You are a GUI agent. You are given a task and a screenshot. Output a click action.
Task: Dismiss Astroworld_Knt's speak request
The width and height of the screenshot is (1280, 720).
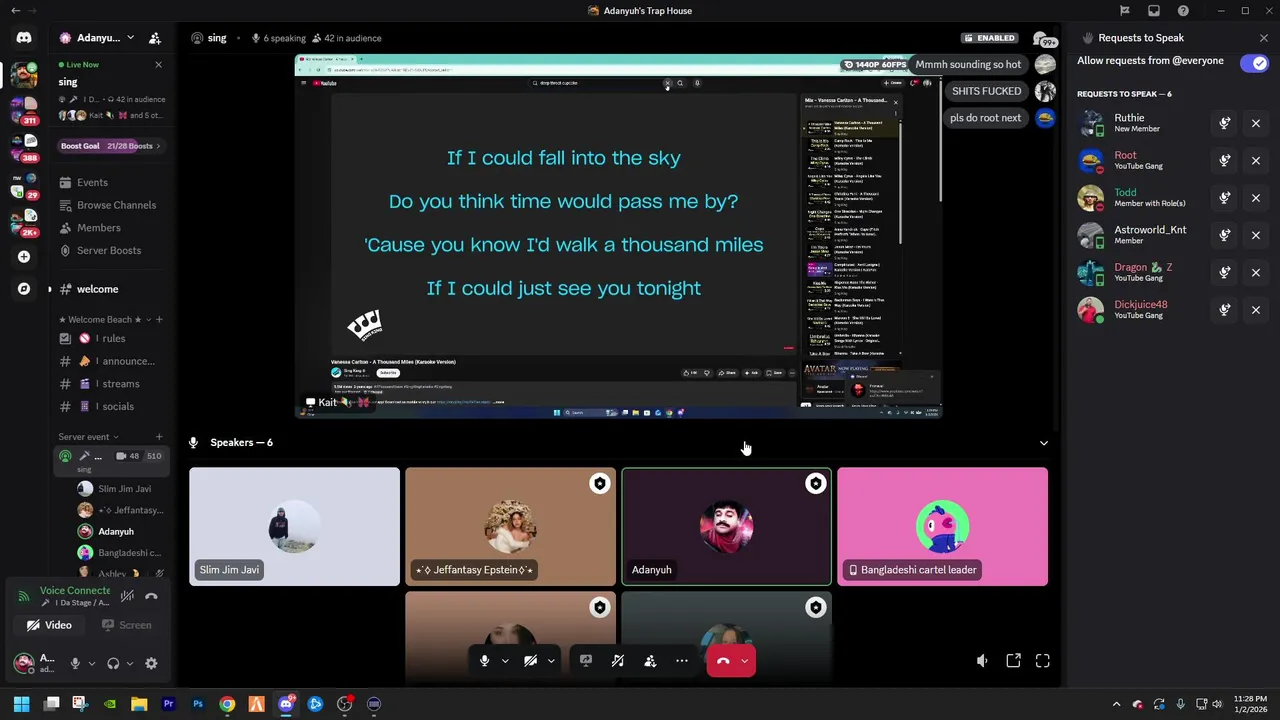pyautogui.click(x=1256, y=235)
